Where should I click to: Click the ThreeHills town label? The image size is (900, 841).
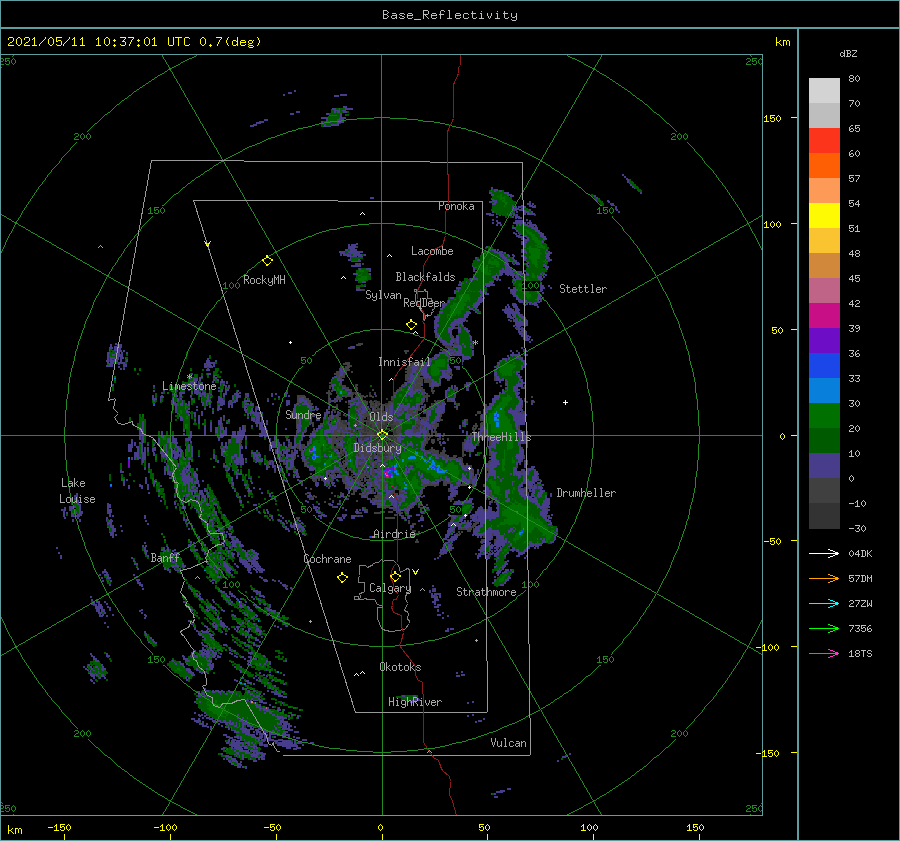pos(502,437)
